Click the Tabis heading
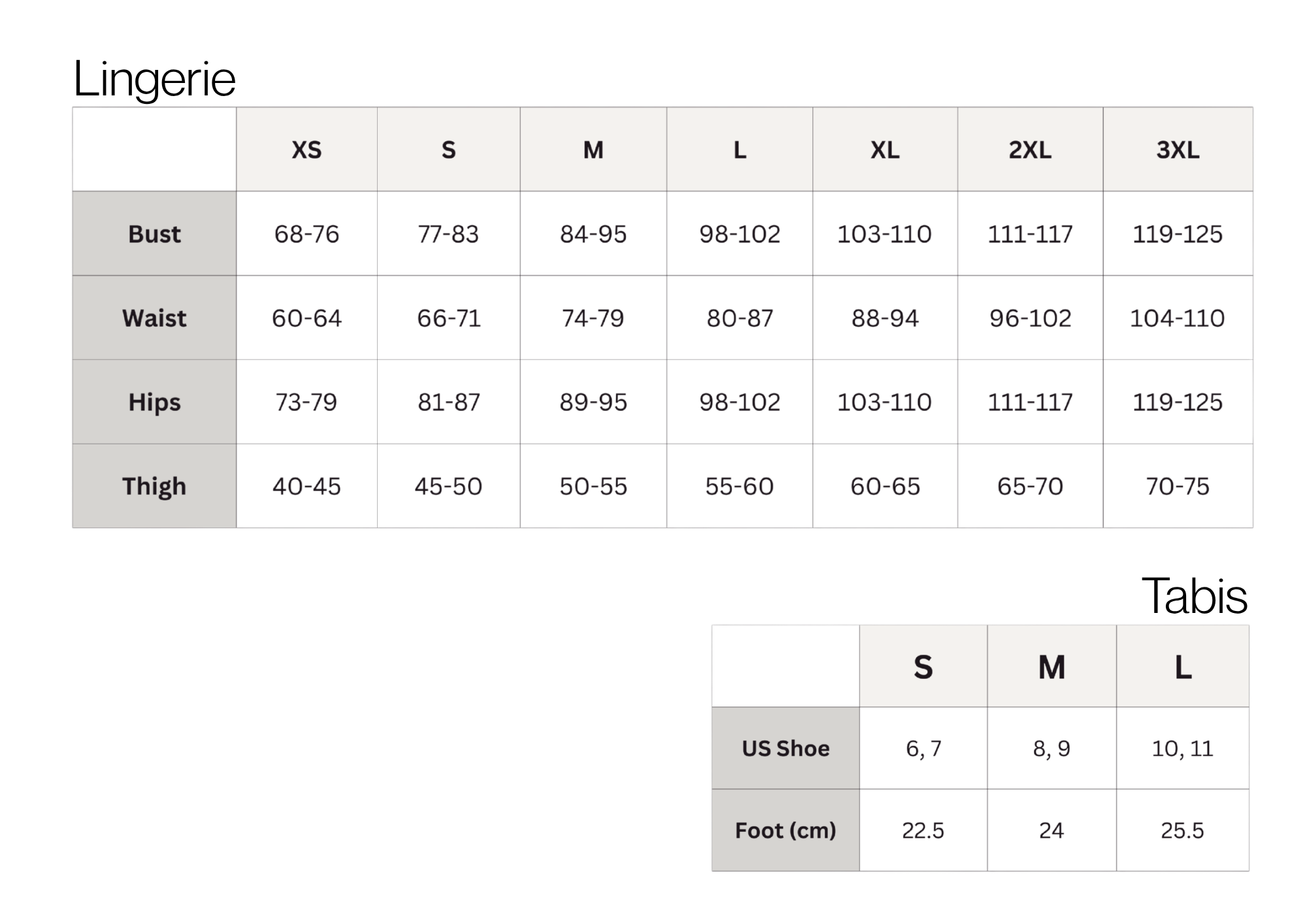Screen dimensions: 1307x924 tap(1195, 596)
